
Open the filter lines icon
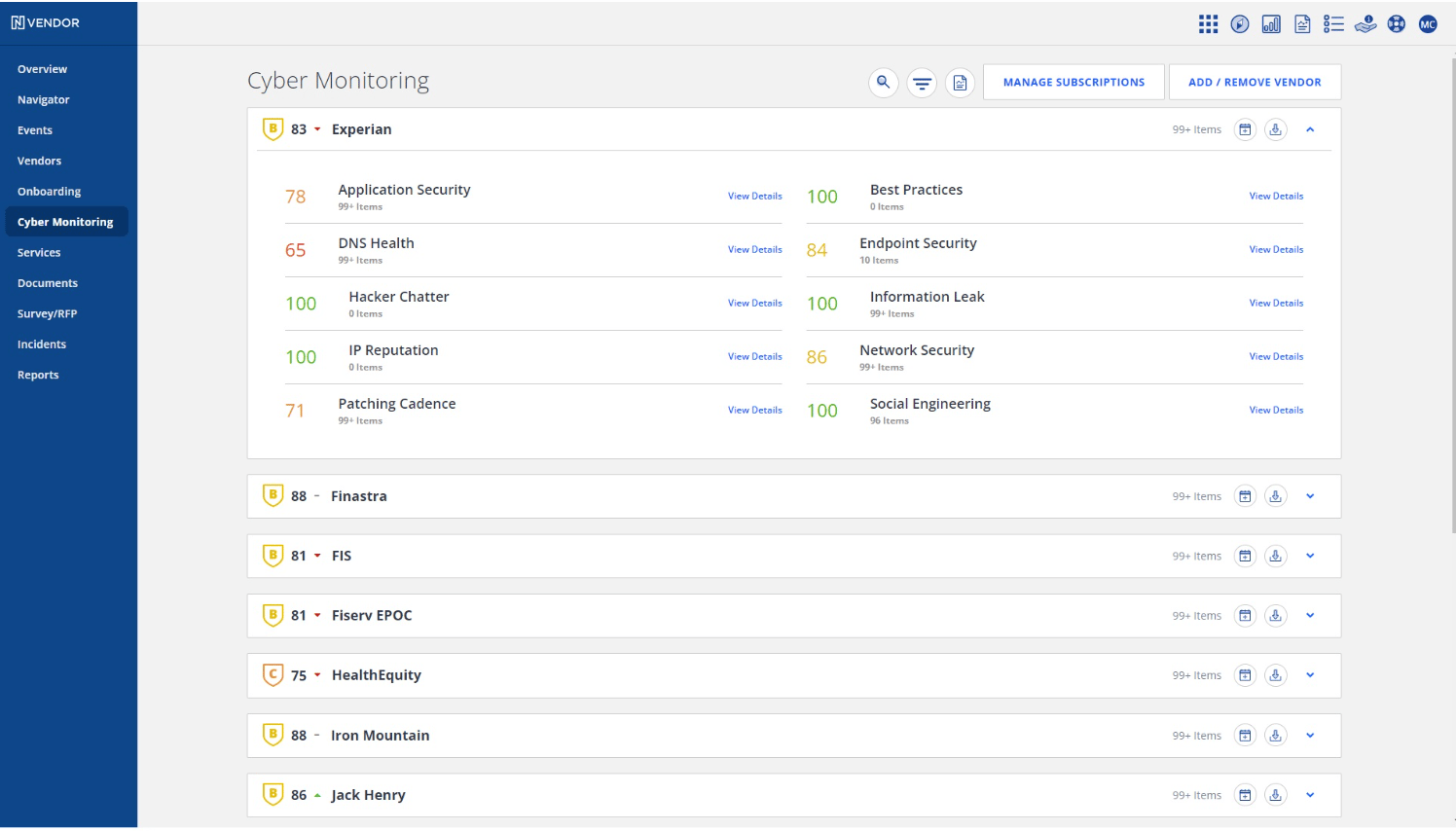tap(922, 83)
